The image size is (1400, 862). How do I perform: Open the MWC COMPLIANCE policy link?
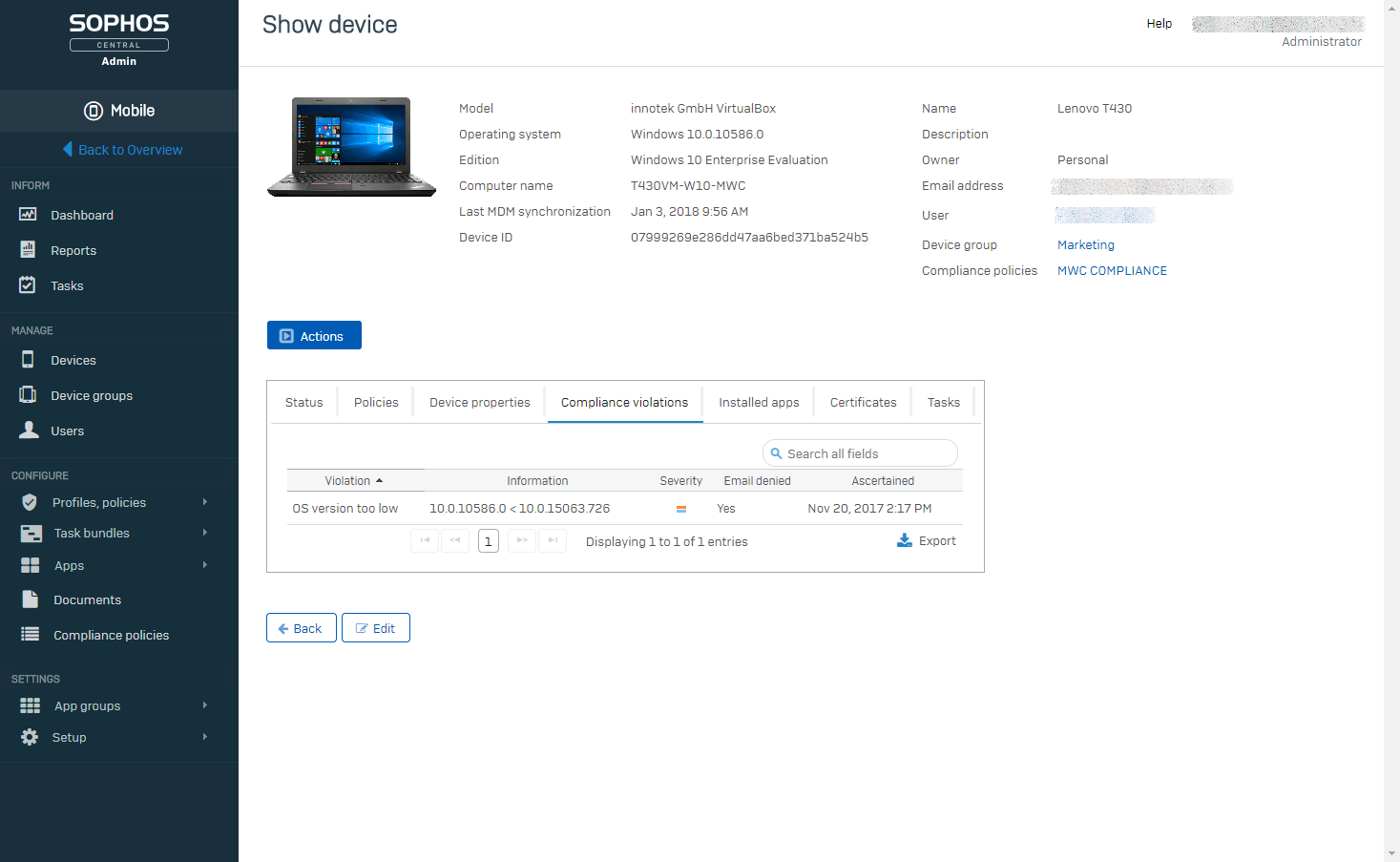point(1112,270)
